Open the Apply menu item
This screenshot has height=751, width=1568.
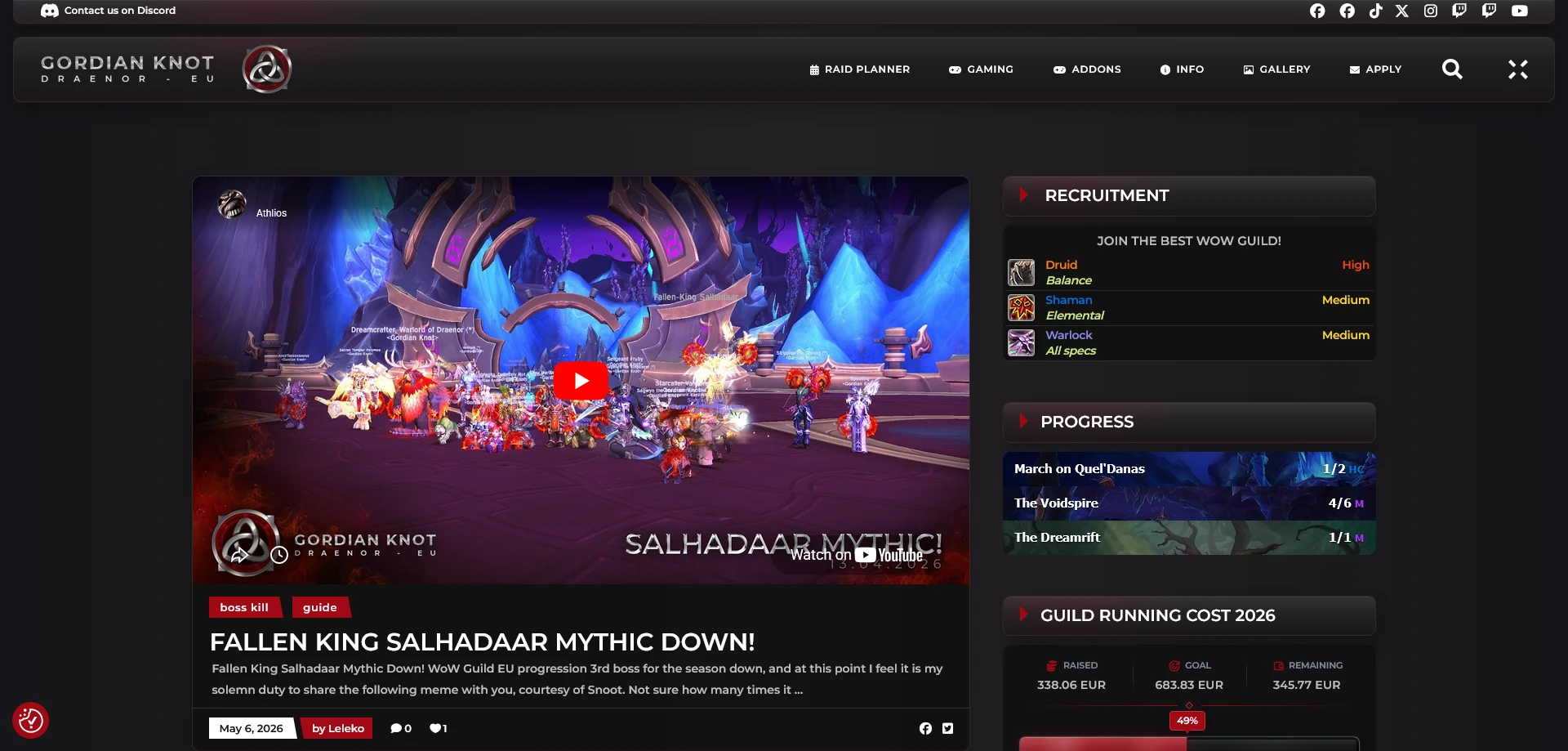(x=1375, y=69)
